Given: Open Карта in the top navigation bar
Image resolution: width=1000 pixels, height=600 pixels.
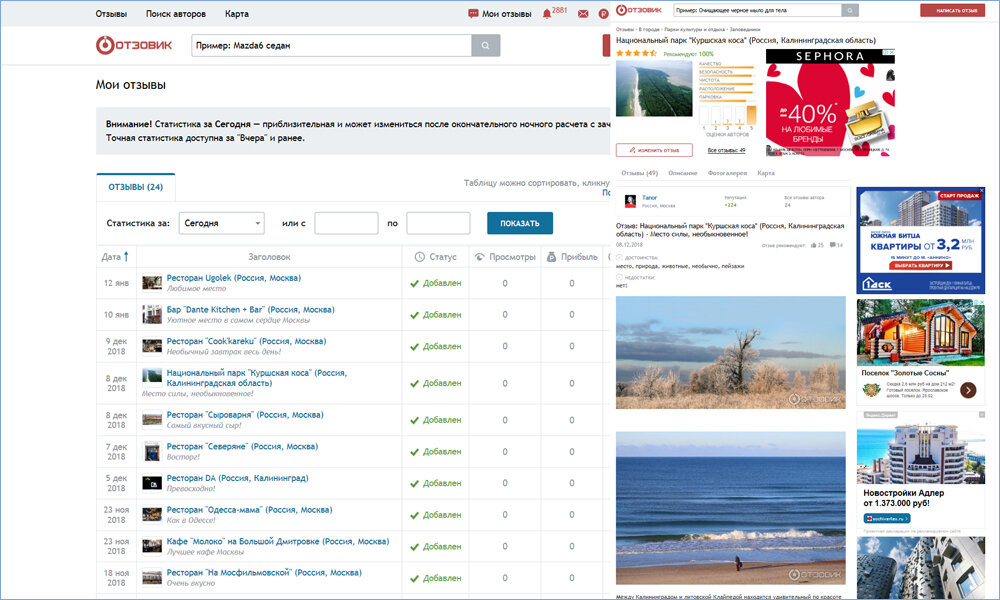Looking at the screenshot, I should (237, 14).
